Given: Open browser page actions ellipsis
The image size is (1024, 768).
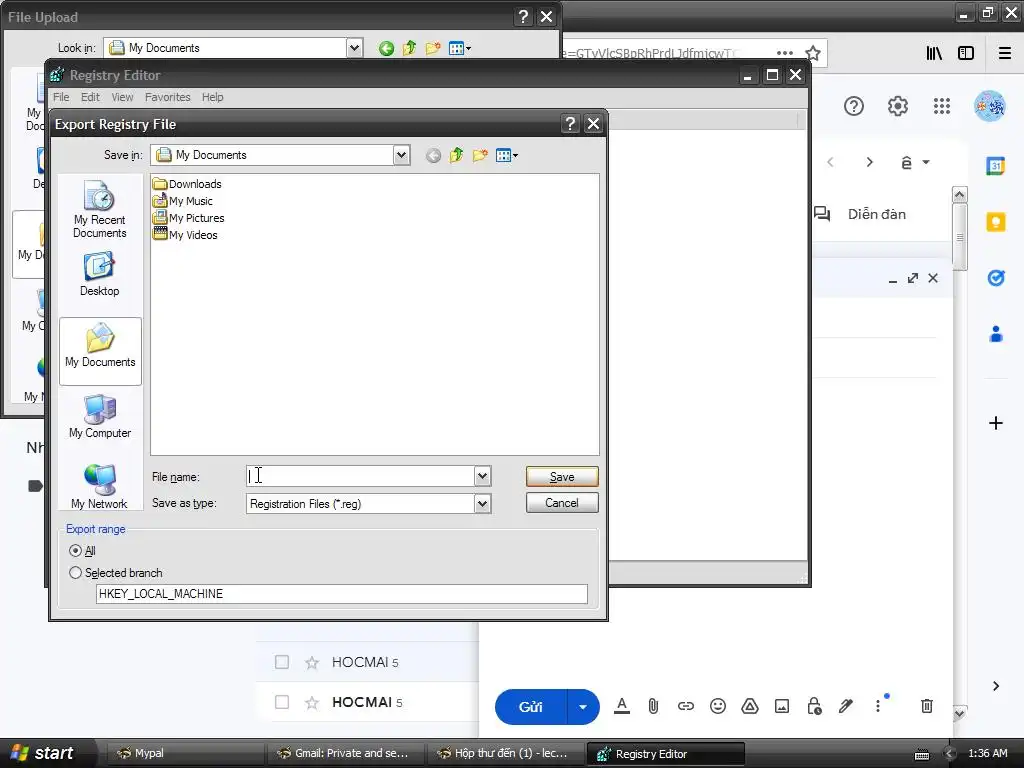Looking at the screenshot, I should (785, 53).
